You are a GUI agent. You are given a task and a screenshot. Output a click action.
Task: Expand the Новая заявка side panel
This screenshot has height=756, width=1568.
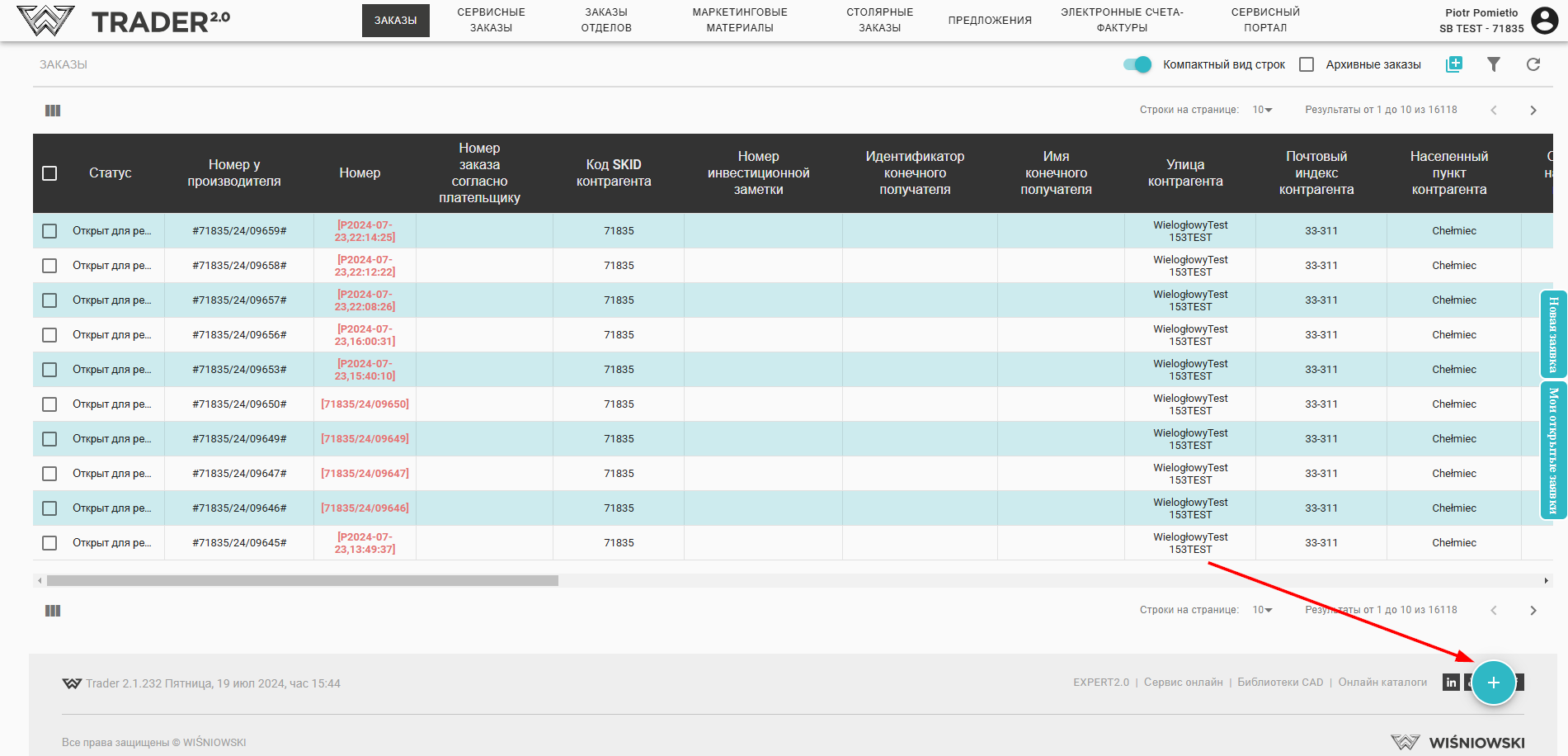(x=1553, y=333)
